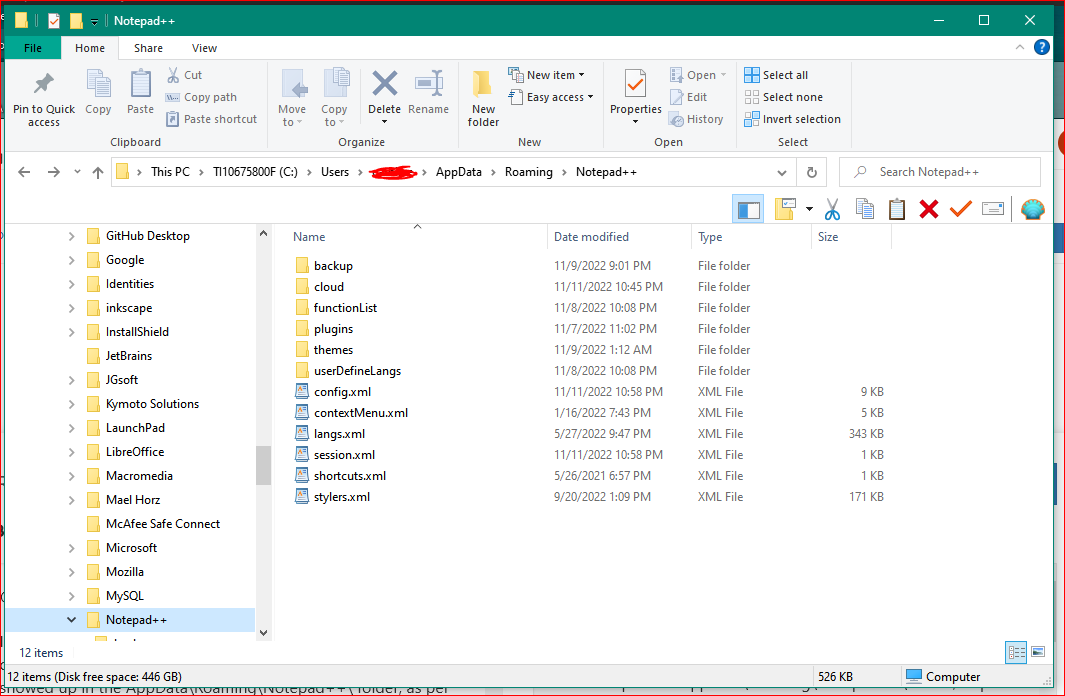Switch to the View tab

(204, 48)
